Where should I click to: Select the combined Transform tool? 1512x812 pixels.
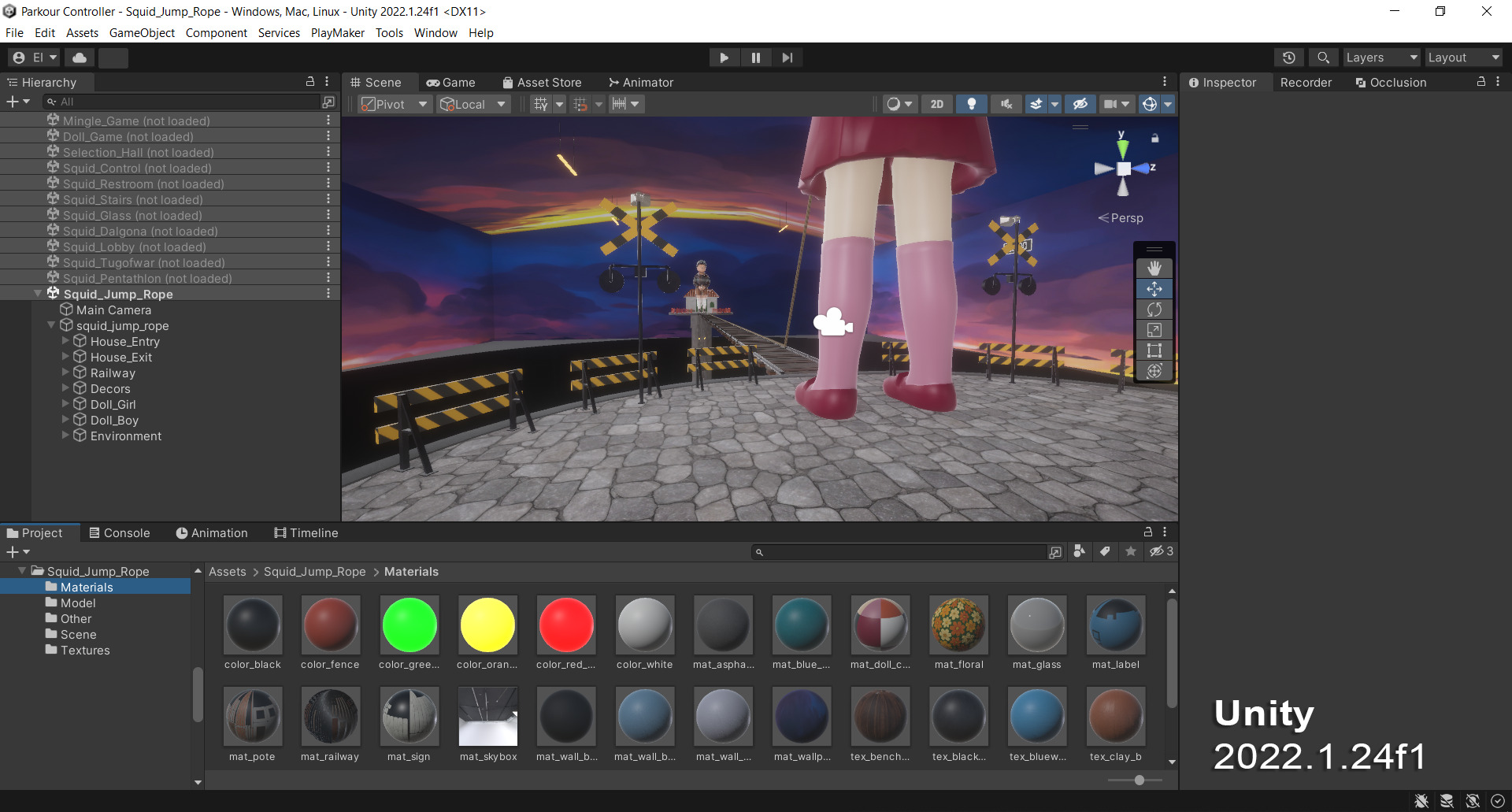pos(1154,371)
